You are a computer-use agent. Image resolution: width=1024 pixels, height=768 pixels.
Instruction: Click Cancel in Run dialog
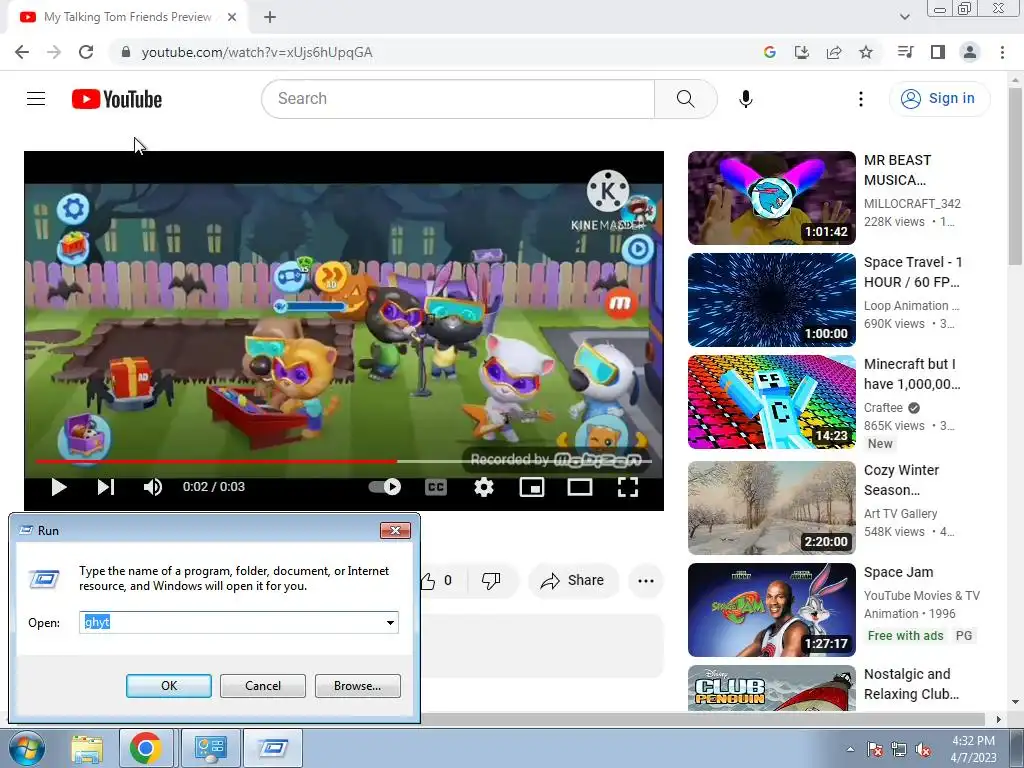pyautogui.click(x=263, y=686)
